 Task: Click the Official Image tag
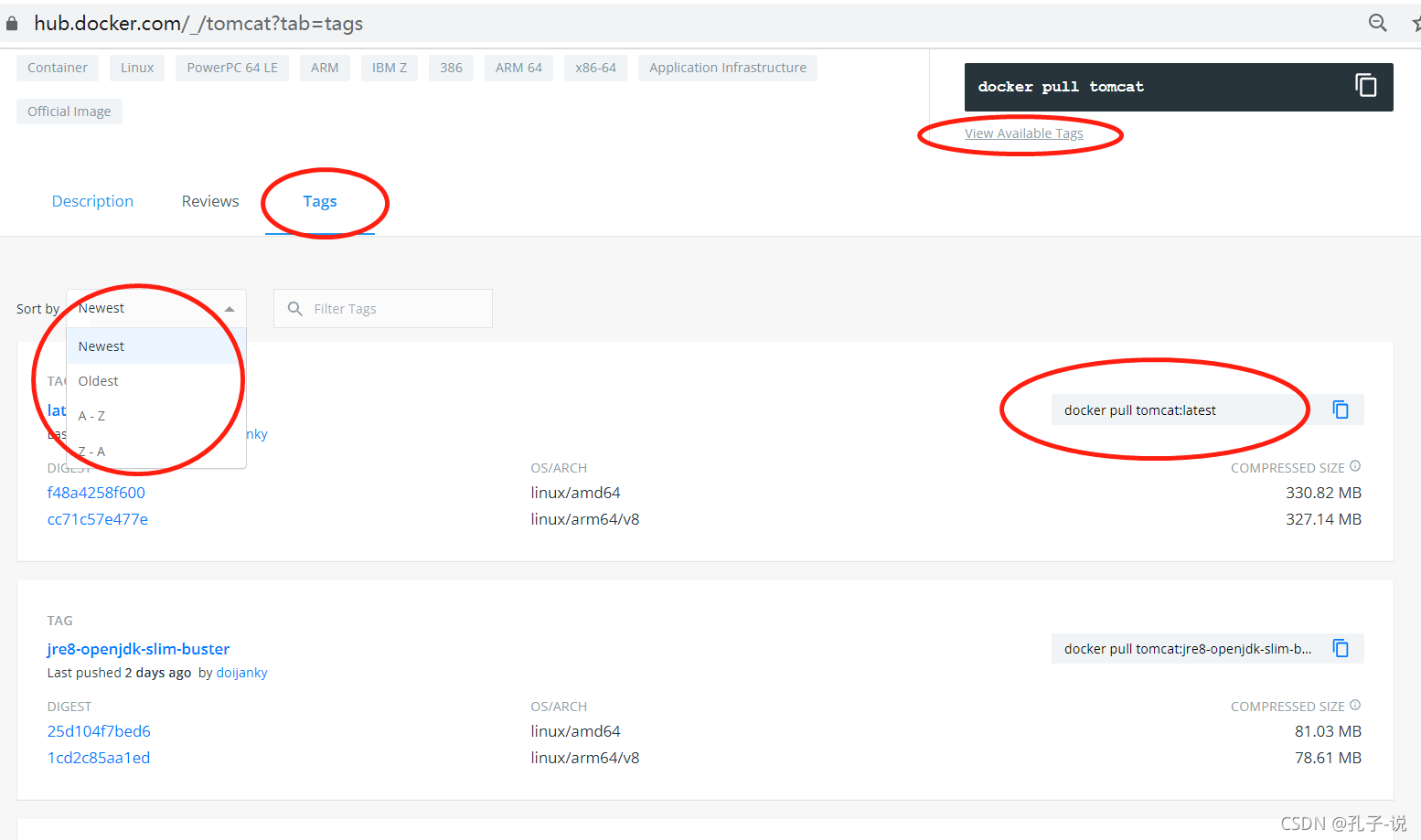coord(69,112)
